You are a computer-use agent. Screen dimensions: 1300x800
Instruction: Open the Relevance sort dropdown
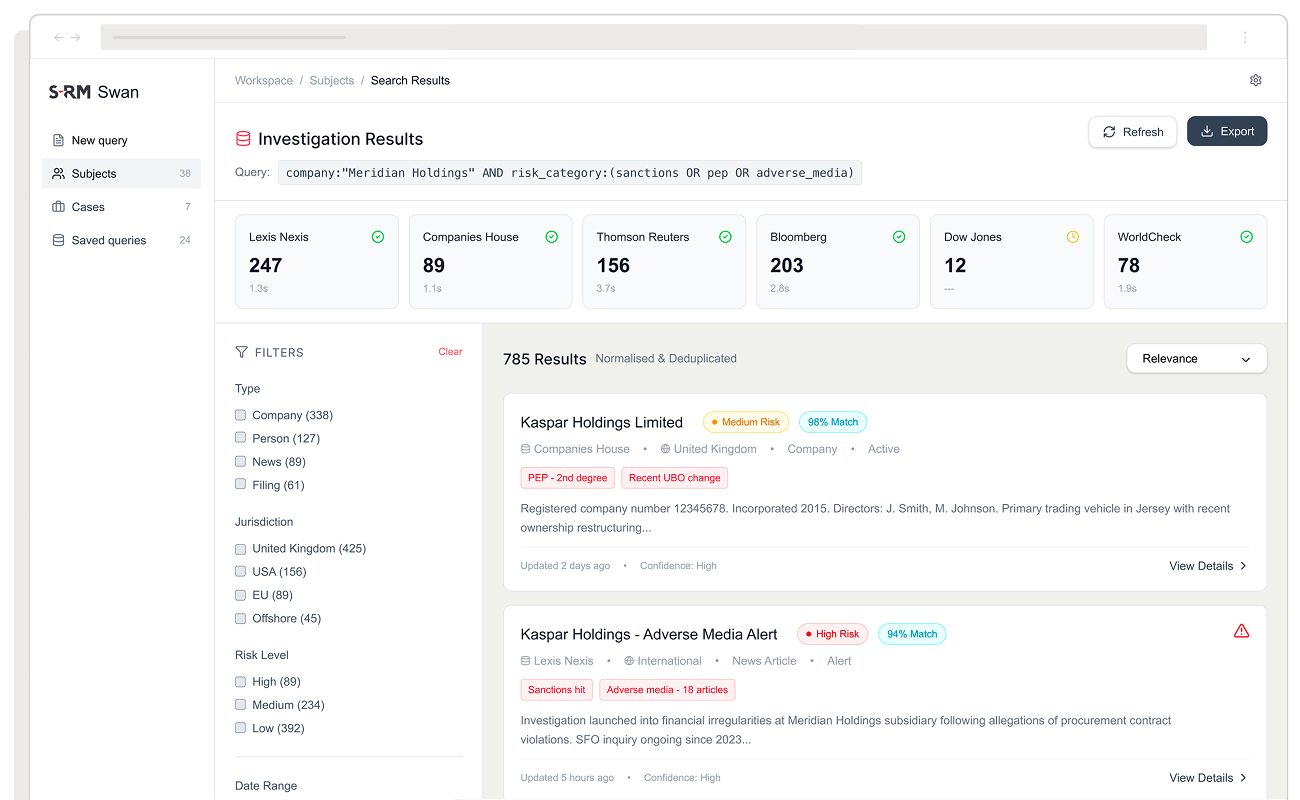[x=1196, y=359]
